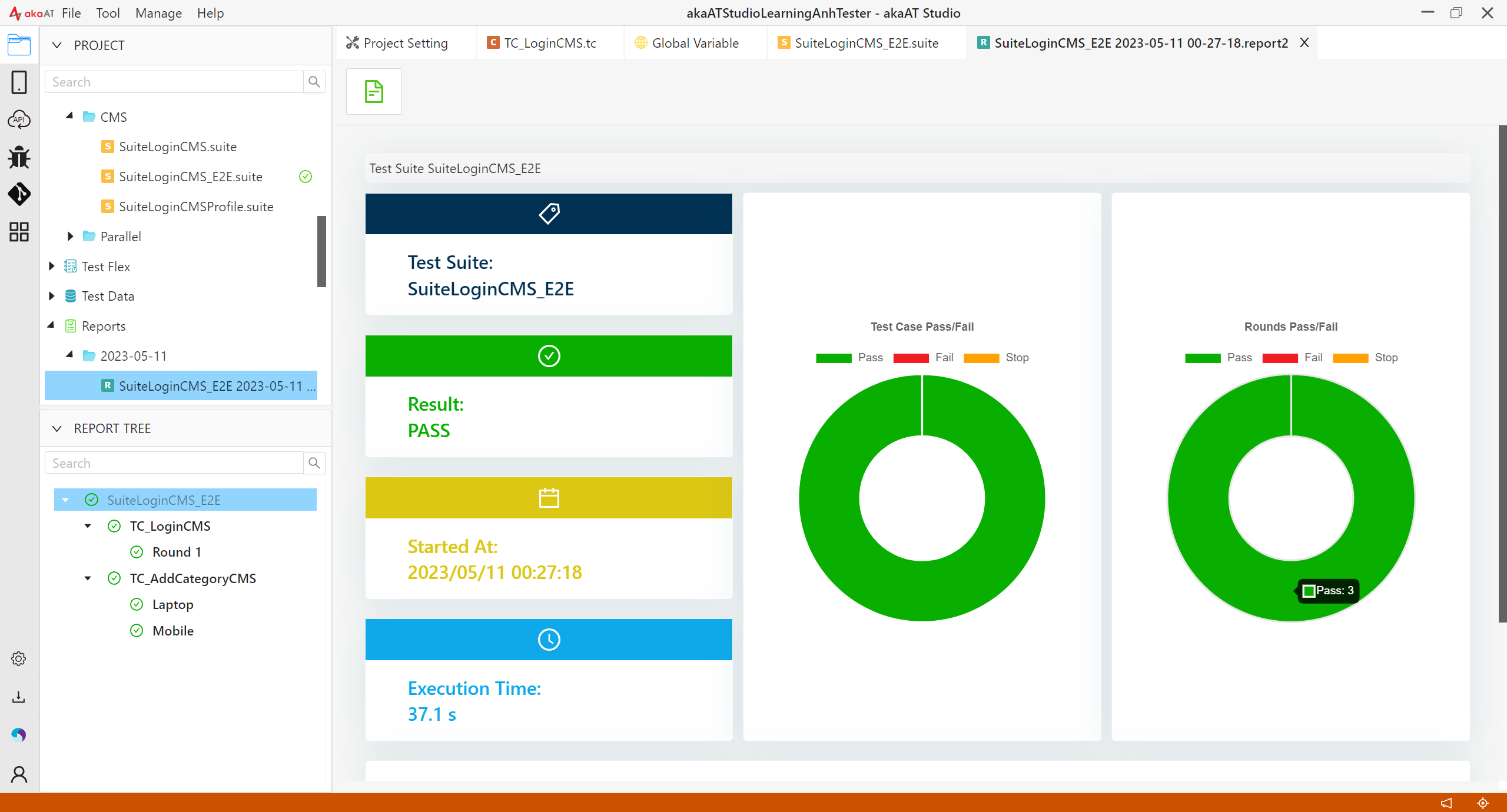This screenshot has height=812, width=1507.
Task: Open the user account icon
Action: point(19,774)
